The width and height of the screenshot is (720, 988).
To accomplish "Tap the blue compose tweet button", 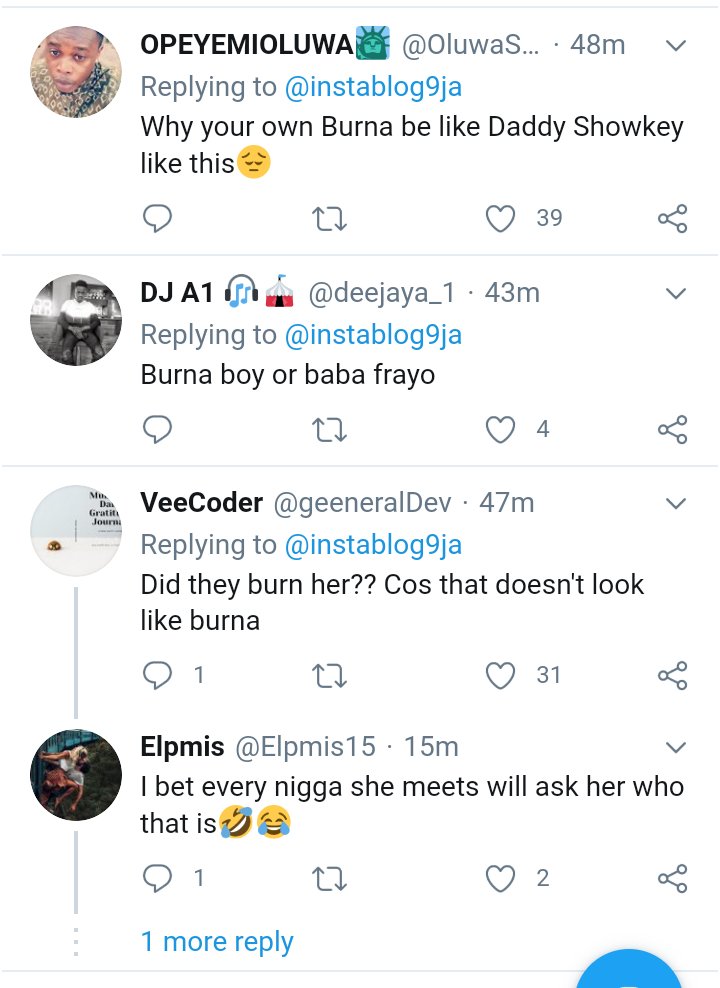I will pos(630,970).
